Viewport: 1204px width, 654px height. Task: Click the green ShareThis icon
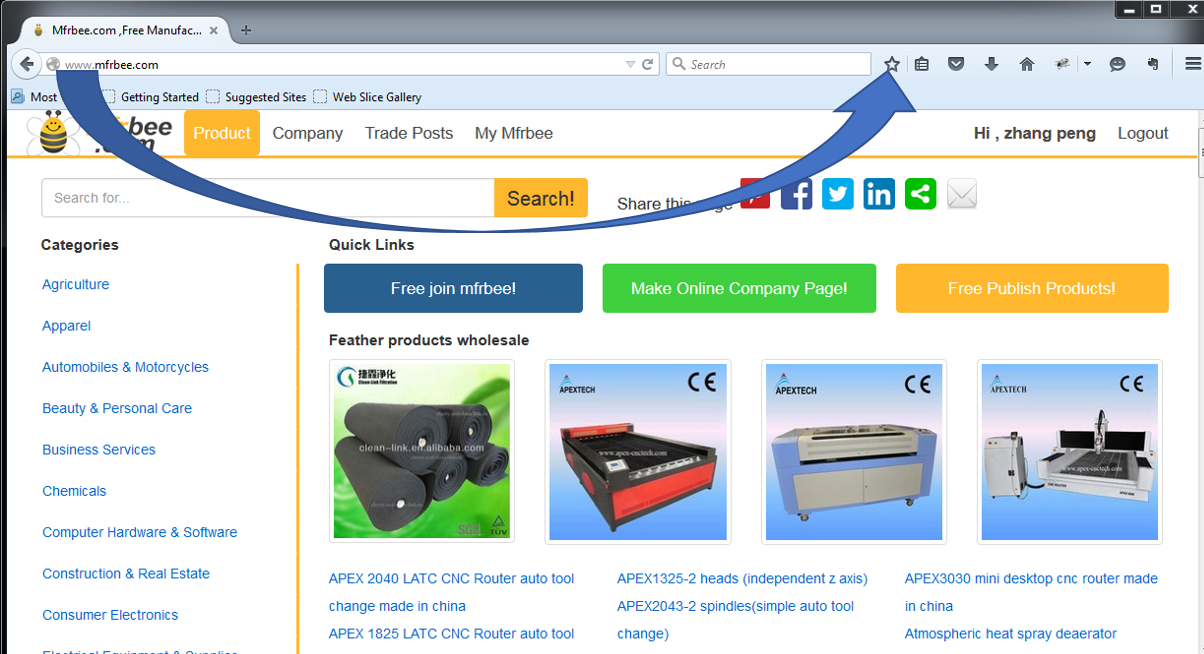pyautogui.click(x=921, y=194)
